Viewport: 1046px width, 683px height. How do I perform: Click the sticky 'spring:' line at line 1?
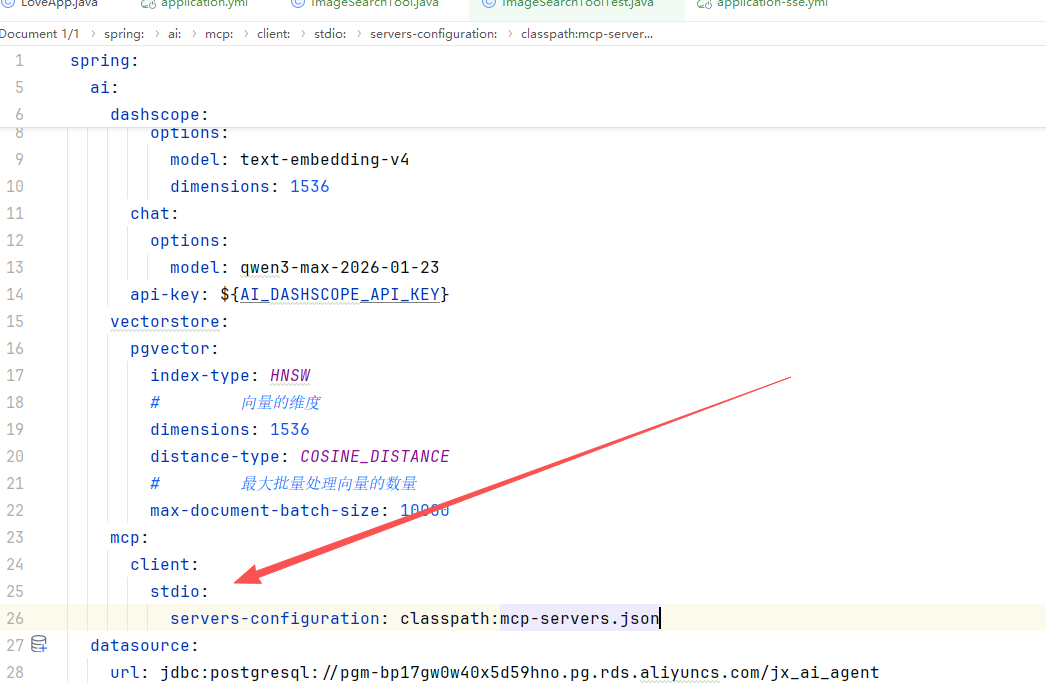point(104,61)
